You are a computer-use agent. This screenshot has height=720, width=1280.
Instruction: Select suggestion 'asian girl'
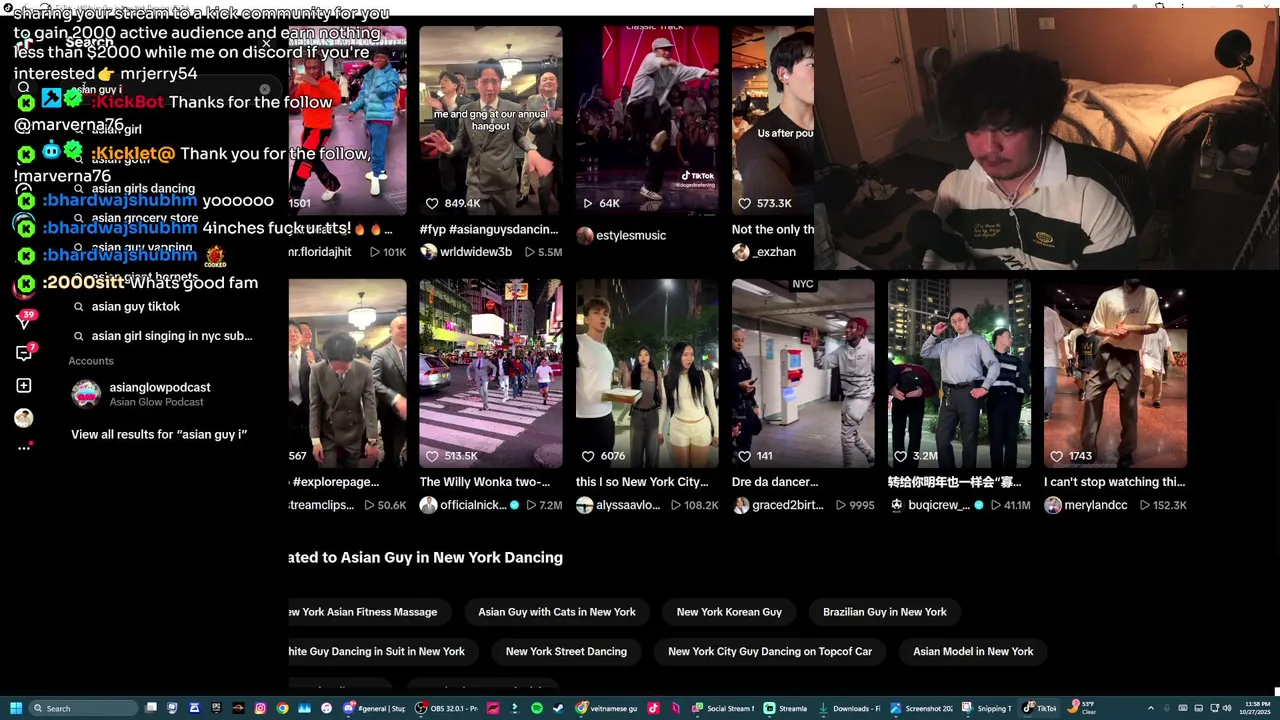(x=117, y=130)
